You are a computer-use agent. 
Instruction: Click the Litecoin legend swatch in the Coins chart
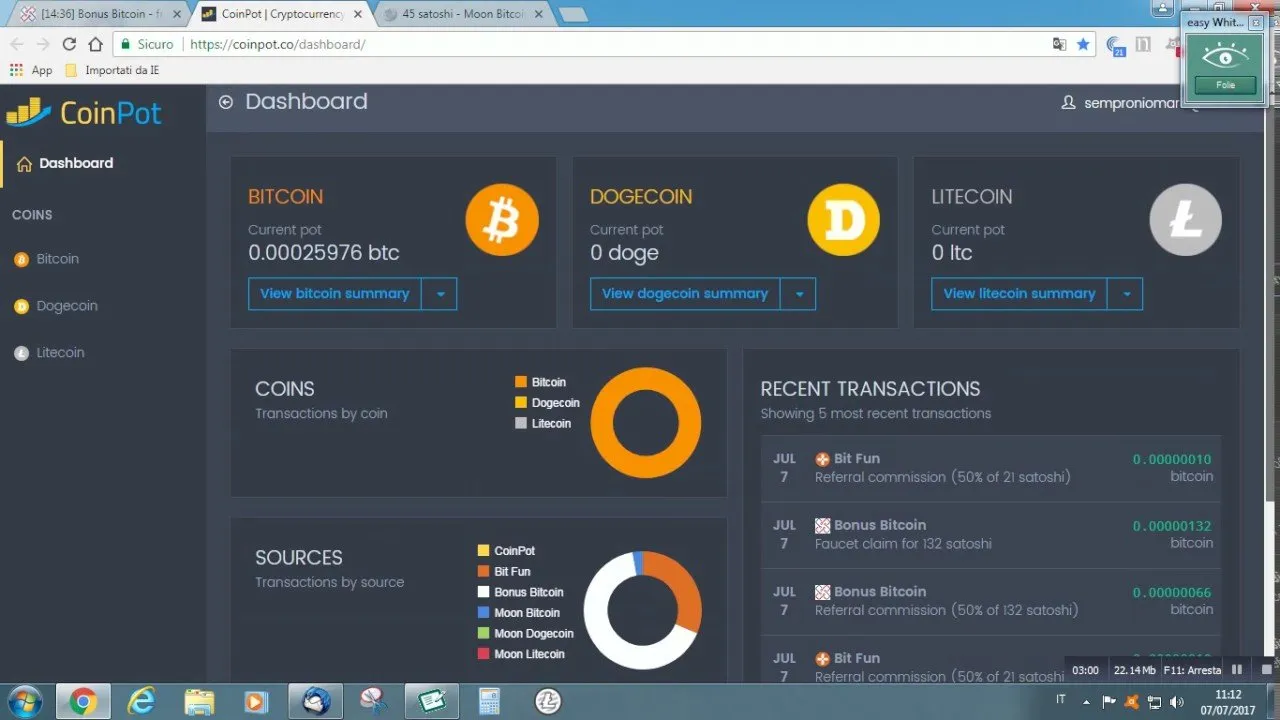(520, 423)
